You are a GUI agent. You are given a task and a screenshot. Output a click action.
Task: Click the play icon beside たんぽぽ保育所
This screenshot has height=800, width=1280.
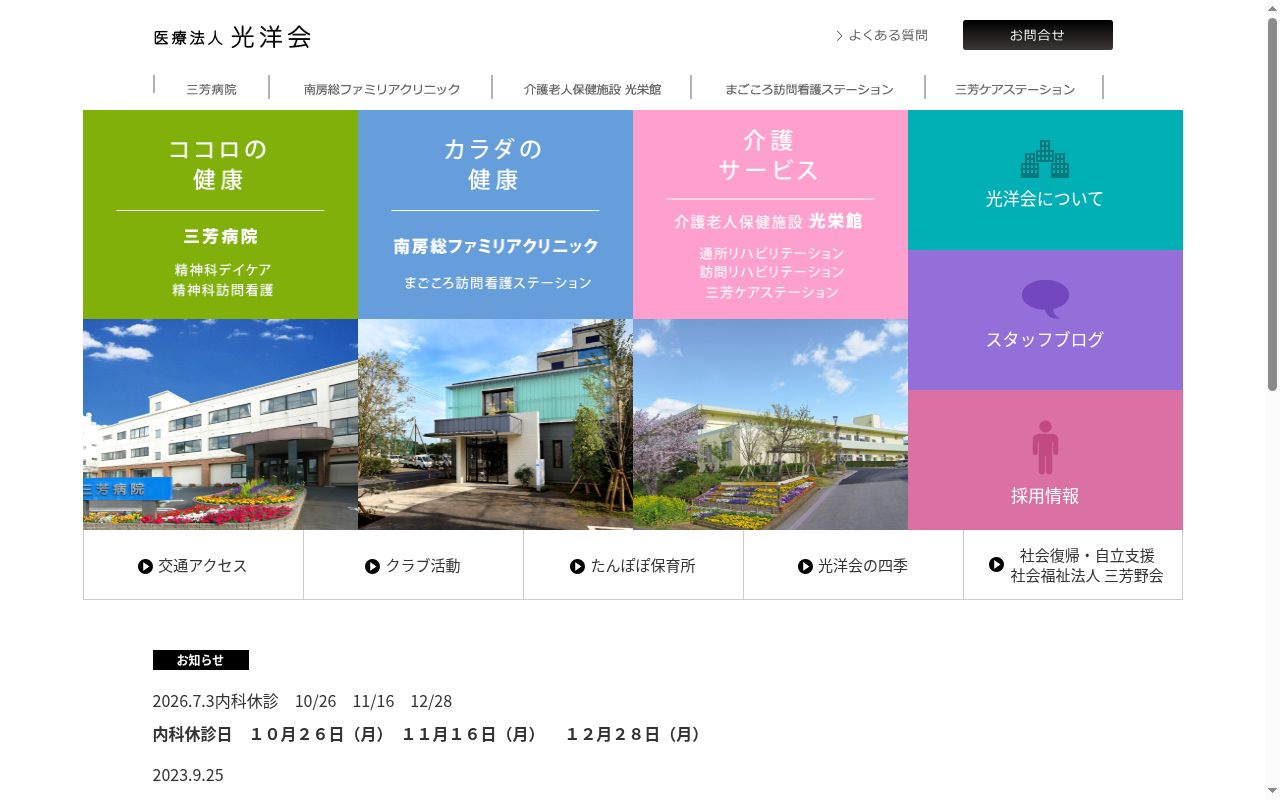pos(577,566)
